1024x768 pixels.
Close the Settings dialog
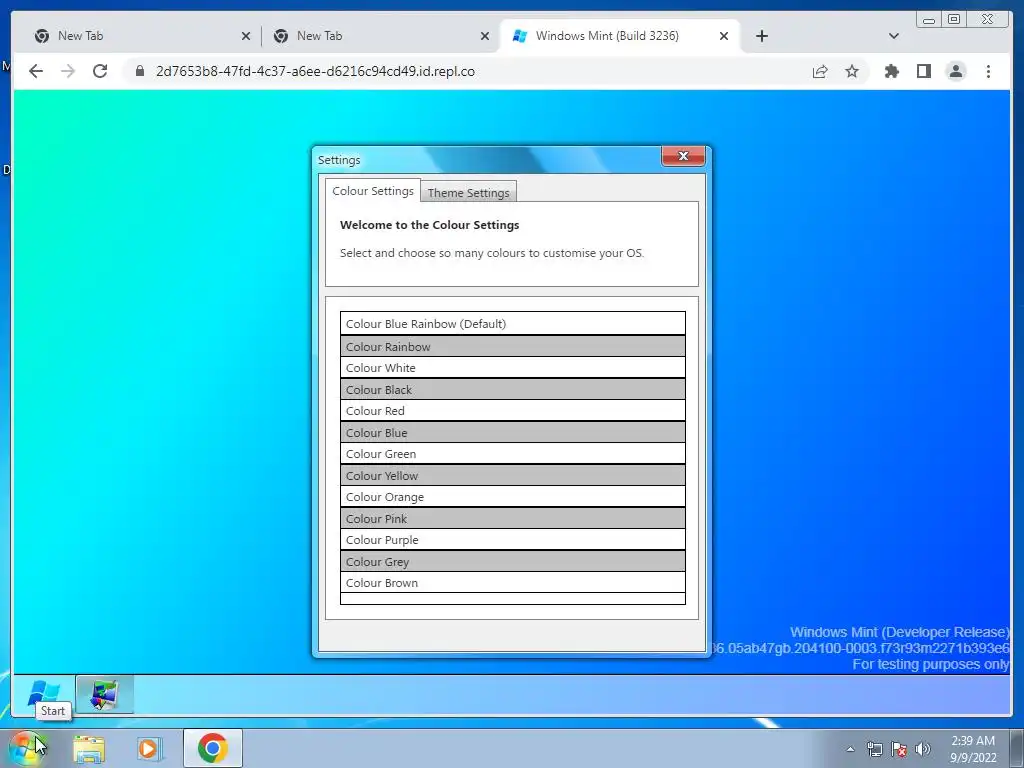[x=683, y=156]
